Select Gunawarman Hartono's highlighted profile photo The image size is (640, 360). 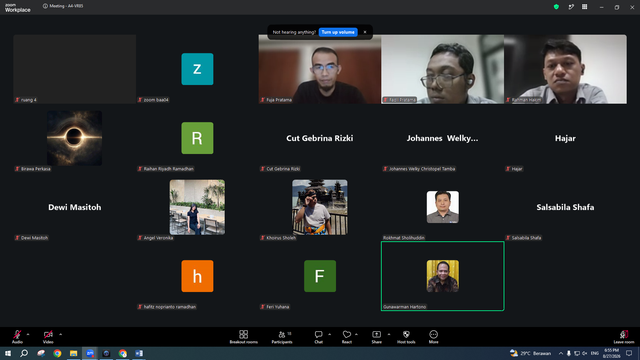442,276
